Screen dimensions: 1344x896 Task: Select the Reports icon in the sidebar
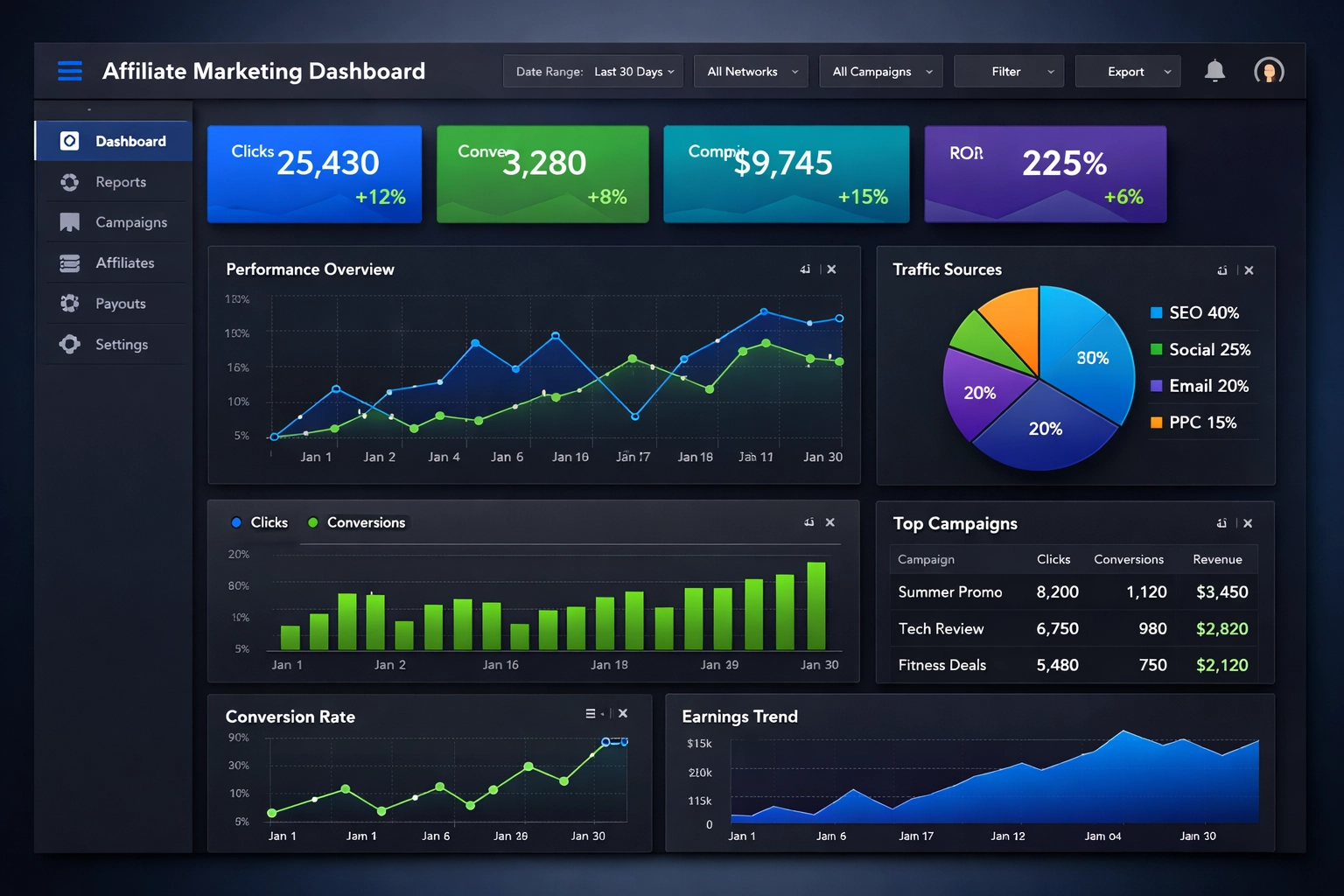click(x=70, y=181)
